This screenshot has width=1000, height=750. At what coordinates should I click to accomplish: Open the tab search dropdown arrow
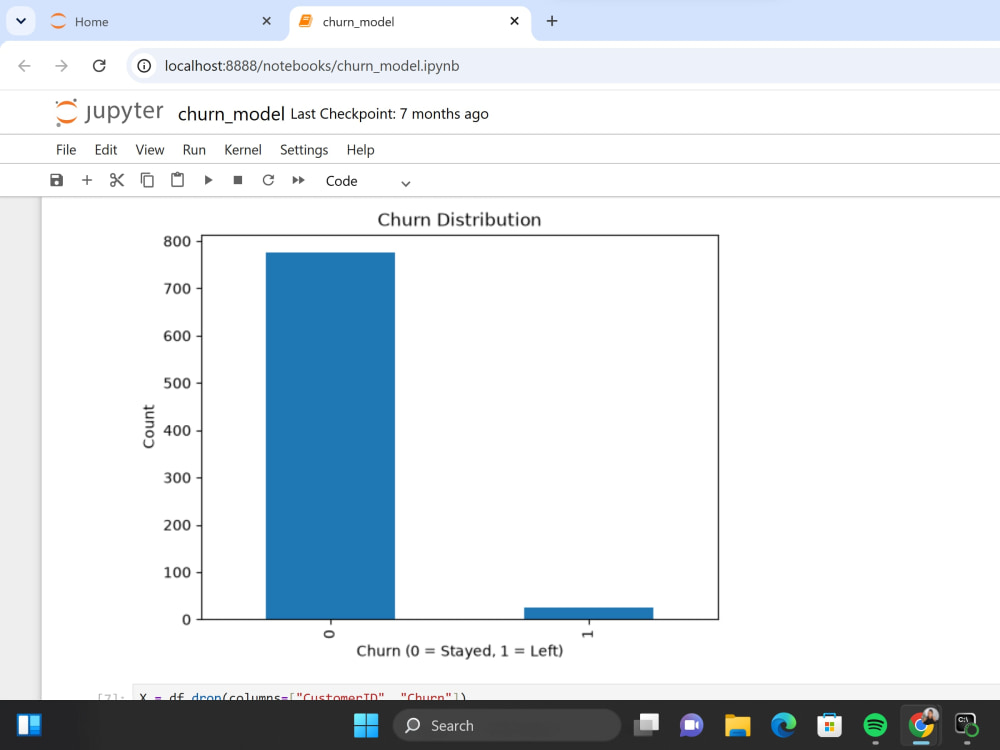tap(20, 21)
